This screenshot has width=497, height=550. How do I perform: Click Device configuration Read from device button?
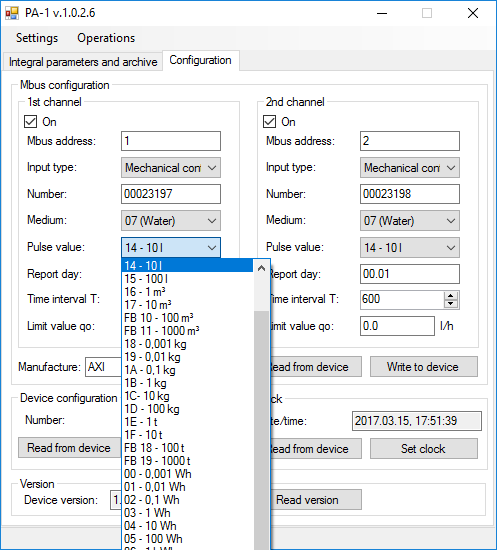pos(69,448)
